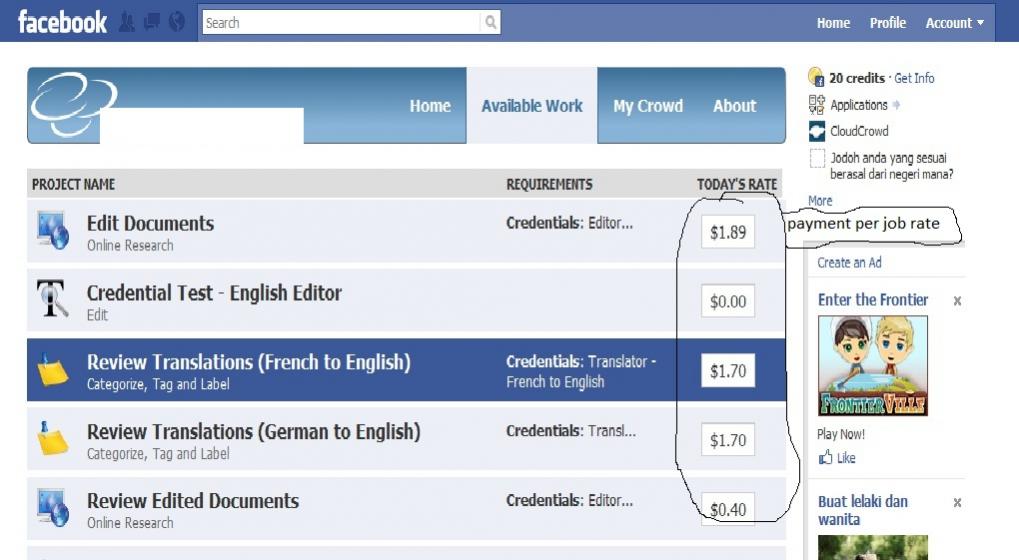Screen dimensions: 1019x560
Task: Click the Edit Documents project icon
Action: [x=53, y=230]
